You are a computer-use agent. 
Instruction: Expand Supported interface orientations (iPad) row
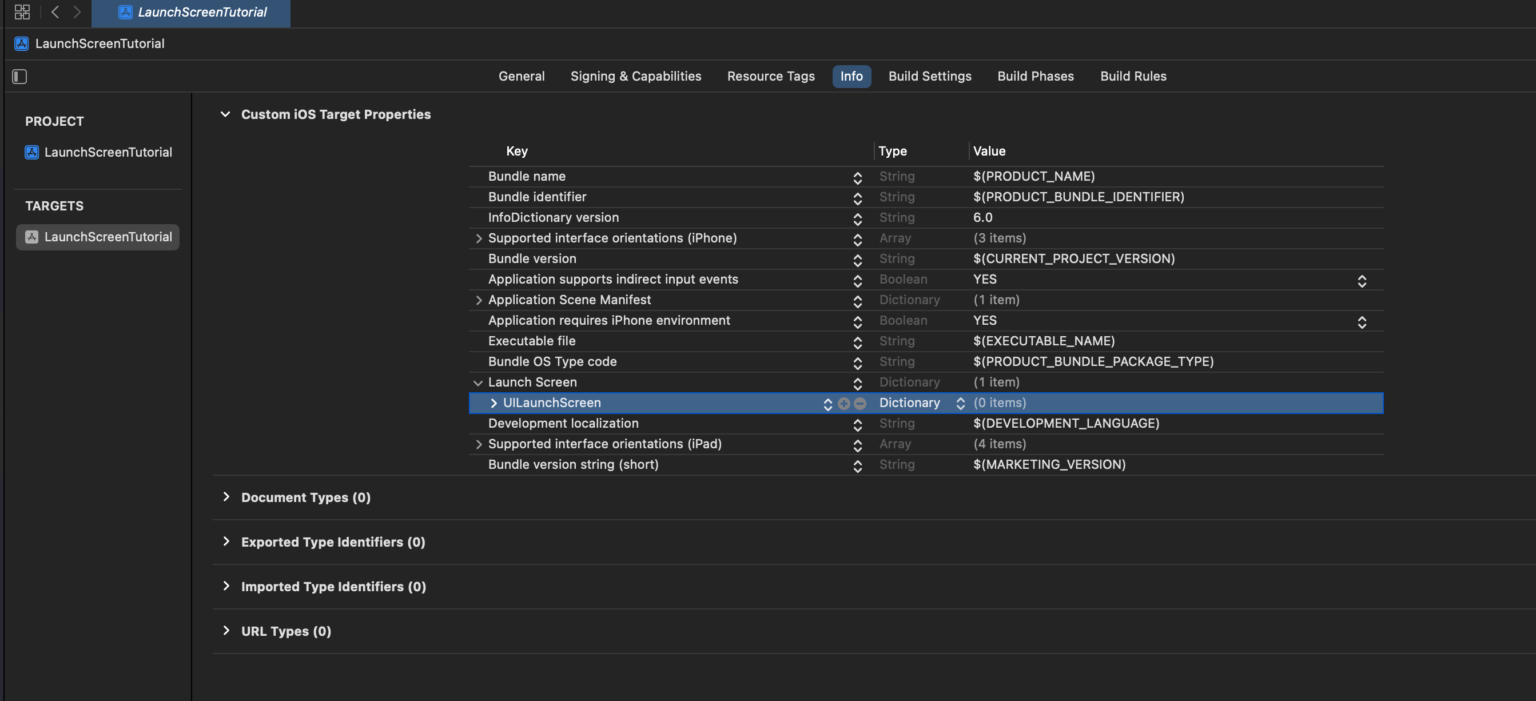tap(479, 445)
